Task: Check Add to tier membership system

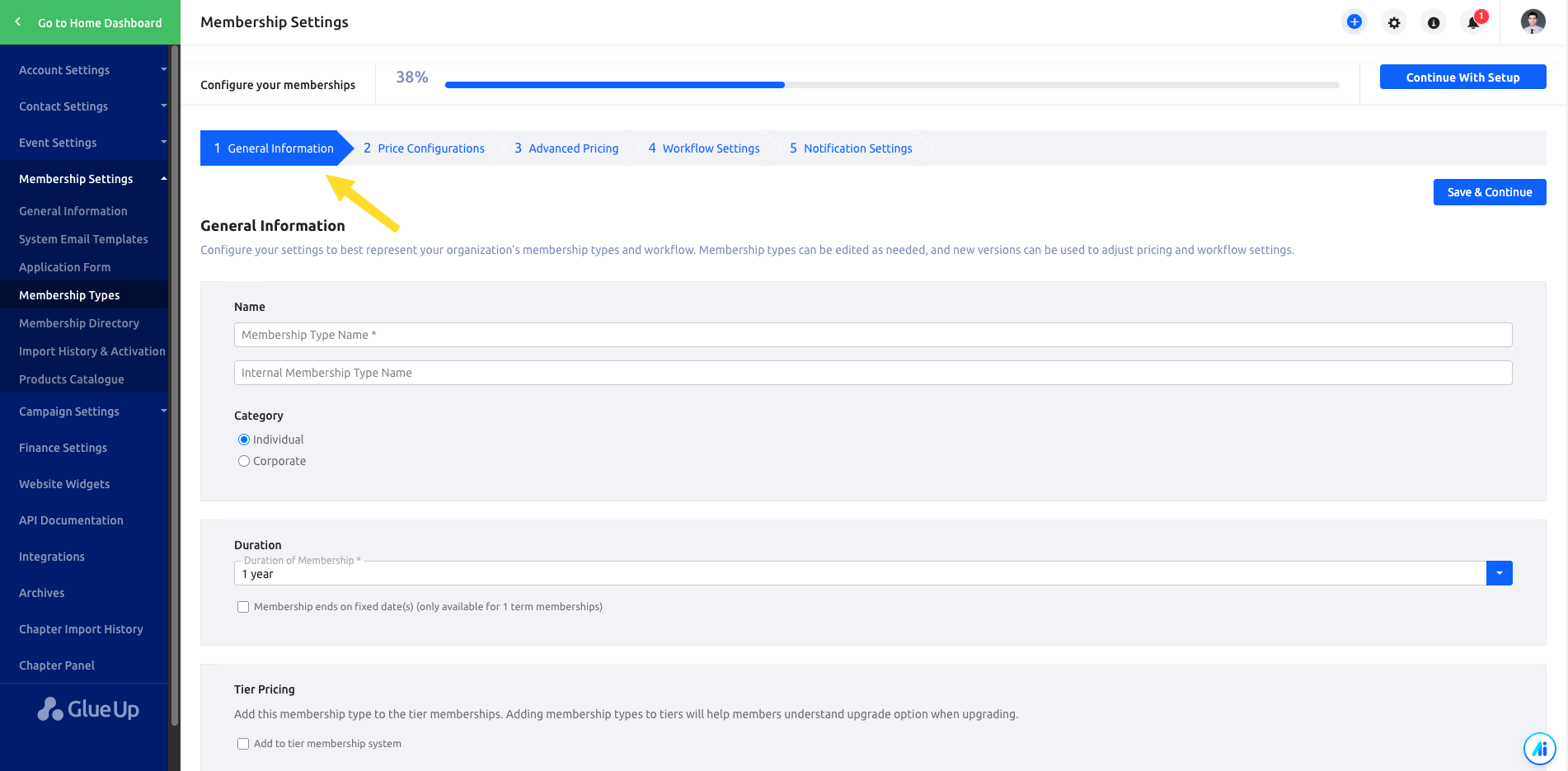Action: [x=243, y=744]
